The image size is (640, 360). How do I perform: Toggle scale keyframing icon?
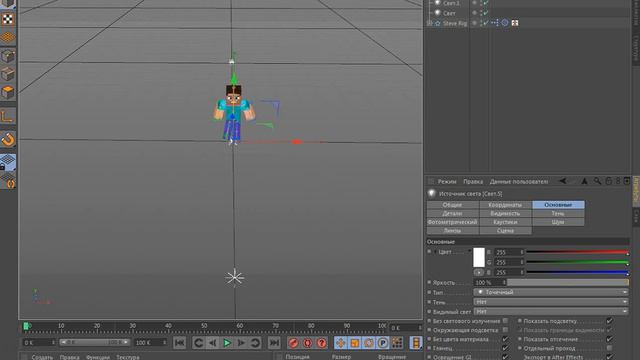click(355, 343)
